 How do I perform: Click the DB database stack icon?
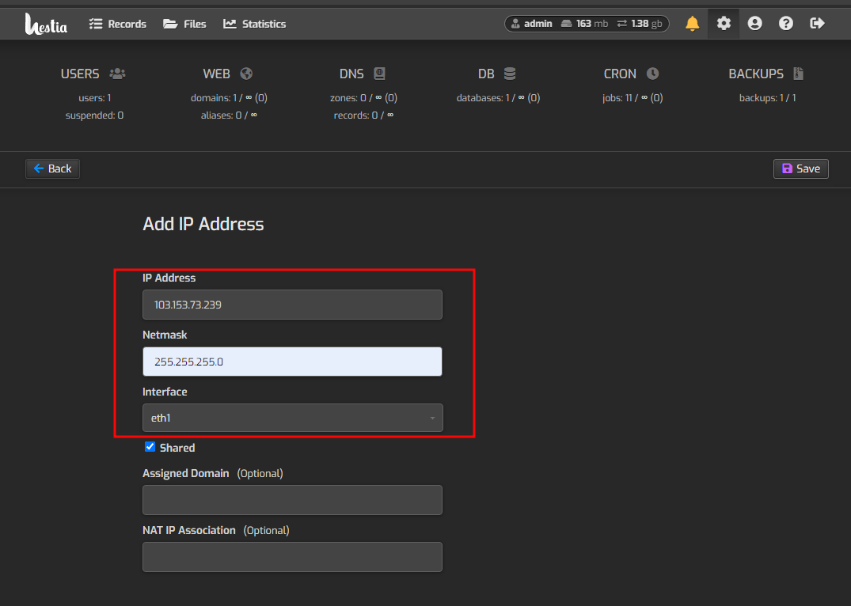pyautogui.click(x=510, y=73)
